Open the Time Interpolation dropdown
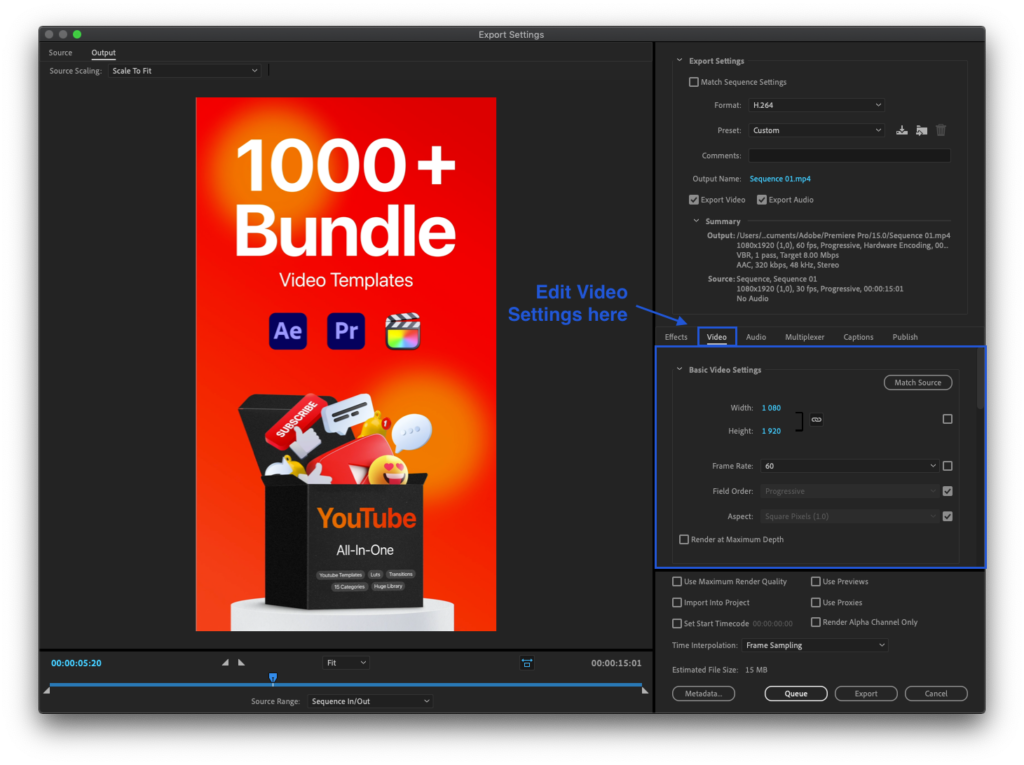This screenshot has width=1024, height=765. click(x=815, y=645)
